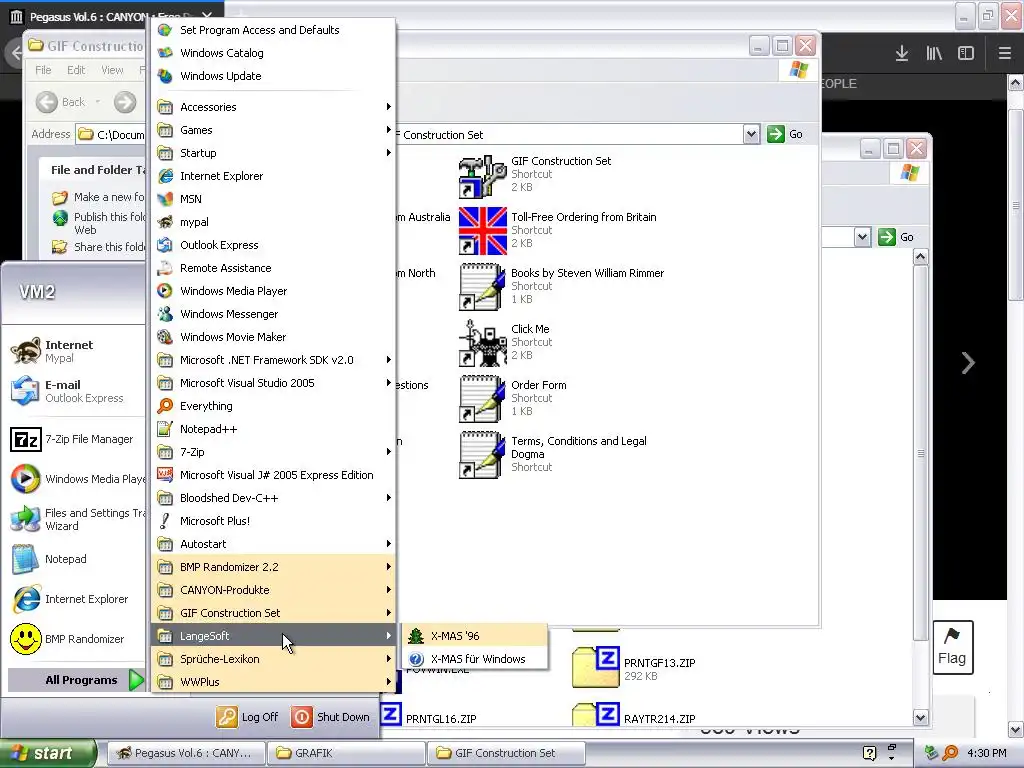The width and height of the screenshot is (1024, 768).
Task: Expand the 7-Zip program folder
Action: pyautogui.click(x=273, y=452)
